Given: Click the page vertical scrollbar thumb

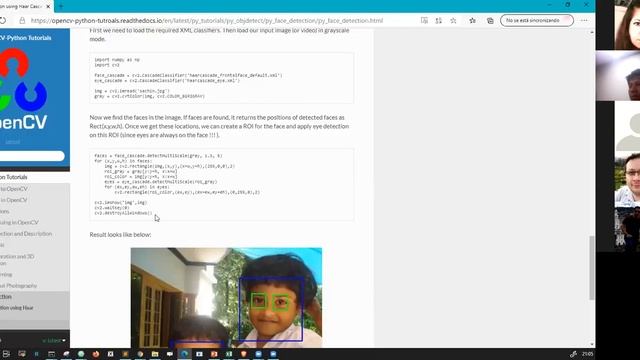Looking at the screenshot, I should tap(591, 267).
